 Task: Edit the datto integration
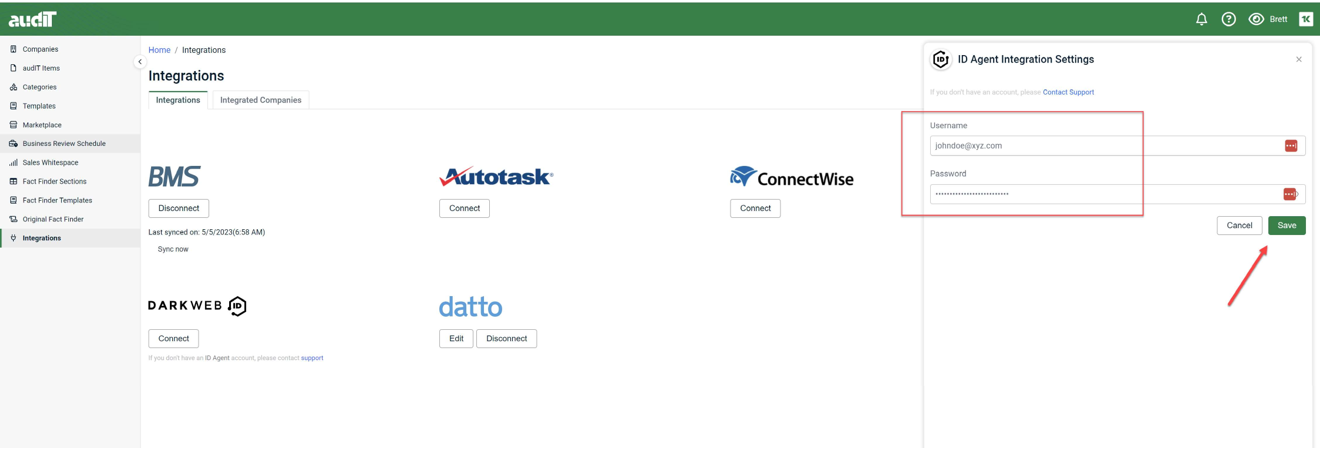(456, 339)
